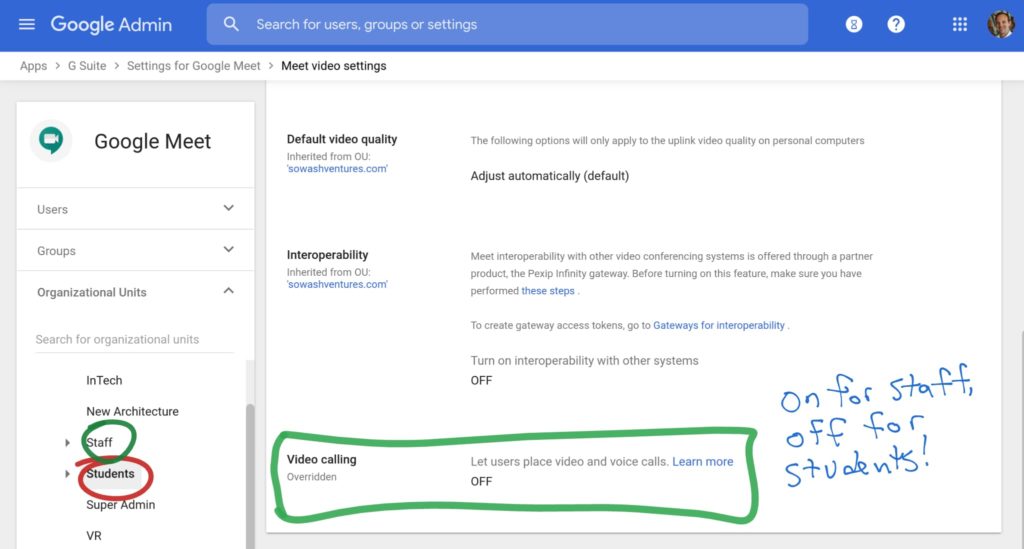Viewport: 1024px width, 549px height.
Task: Select the Students organizational unit
Action: pos(110,473)
